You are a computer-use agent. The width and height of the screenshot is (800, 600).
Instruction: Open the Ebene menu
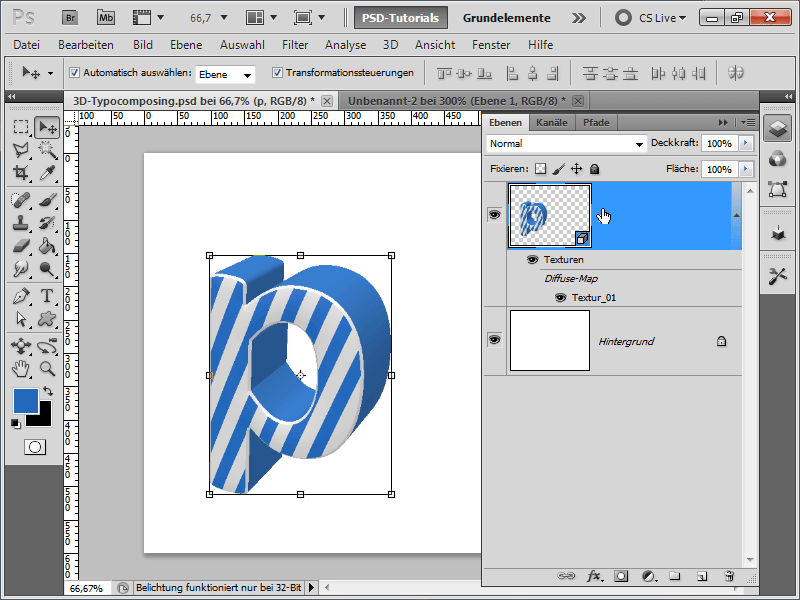(x=186, y=45)
